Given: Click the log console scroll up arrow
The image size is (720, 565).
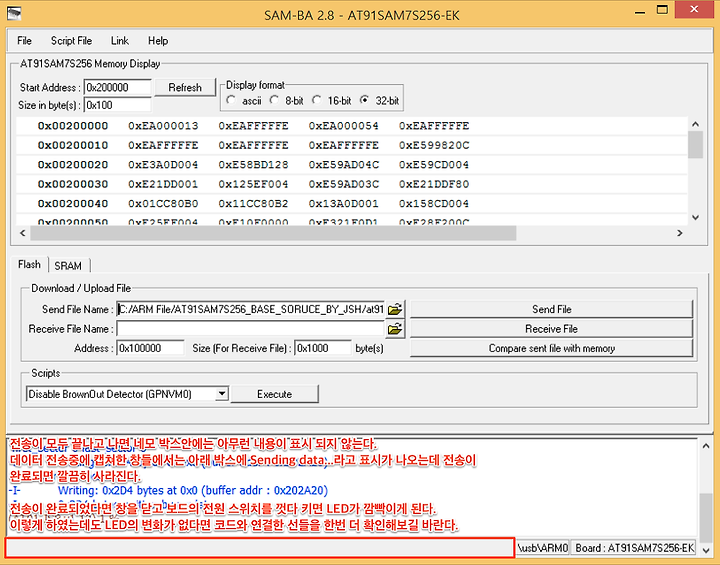Looking at the screenshot, I should [x=706, y=446].
